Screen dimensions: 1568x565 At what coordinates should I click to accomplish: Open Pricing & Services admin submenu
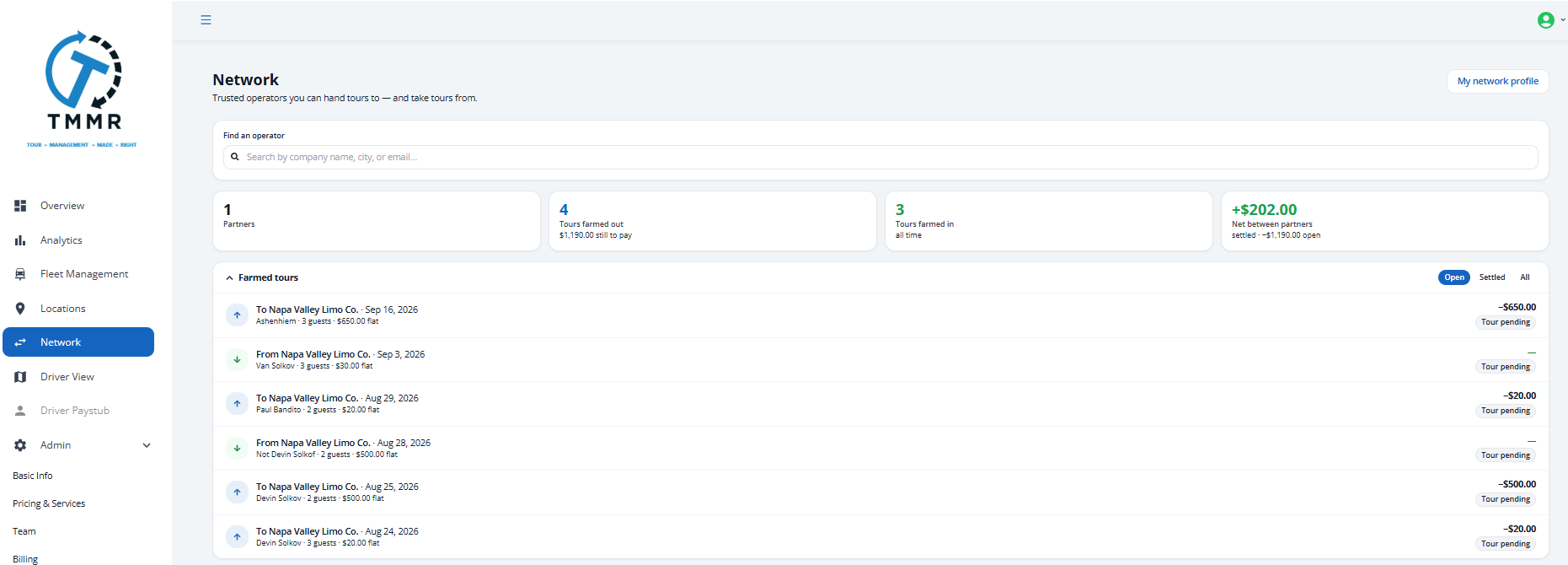tap(49, 503)
